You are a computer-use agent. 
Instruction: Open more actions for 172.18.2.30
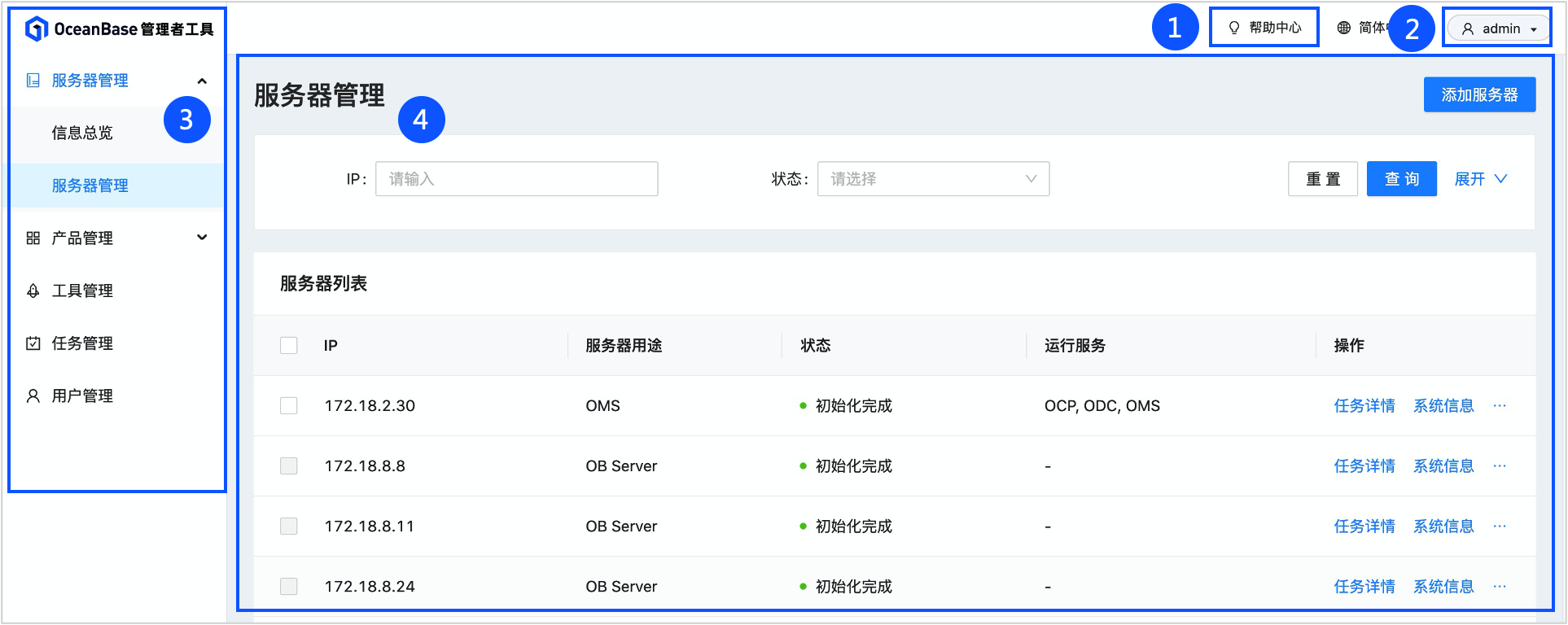click(1500, 405)
